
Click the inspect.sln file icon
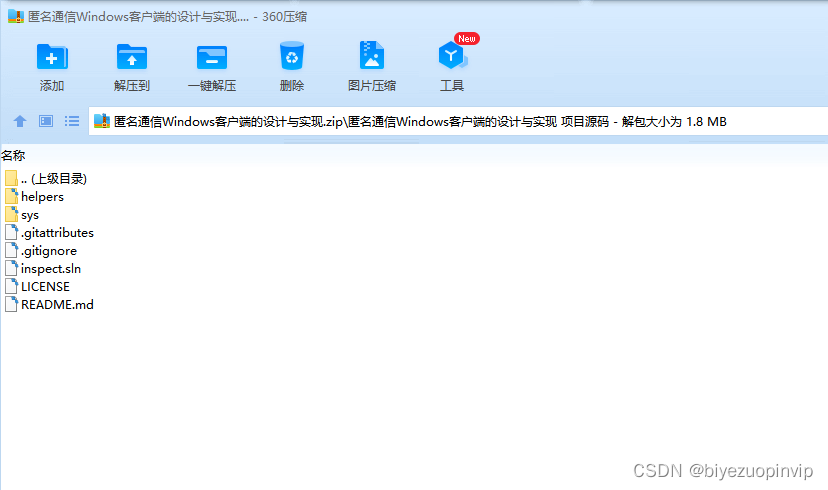(x=12, y=268)
